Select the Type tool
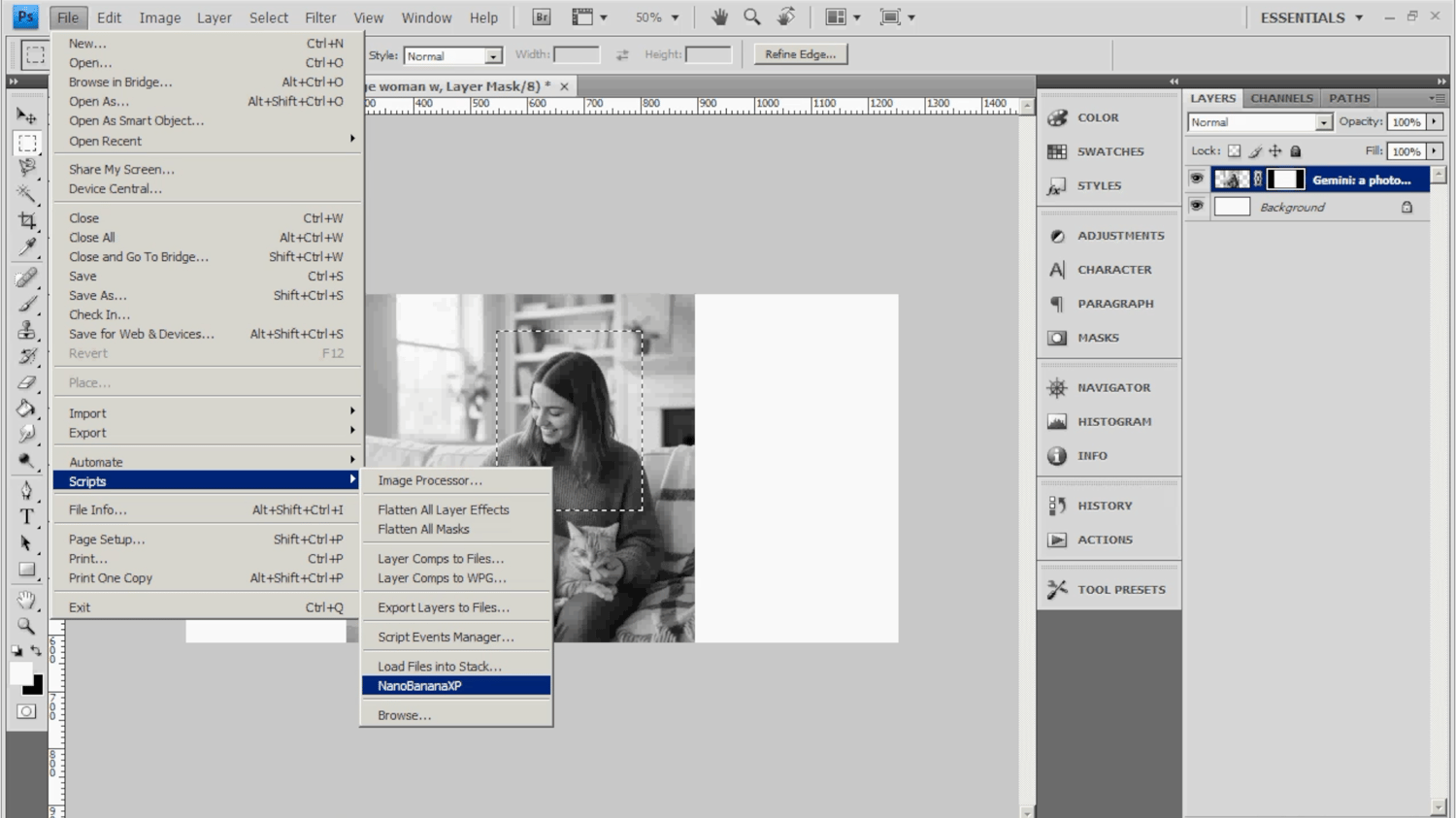Viewport: 1456px width, 818px height. pyautogui.click(x=26, y=517)
